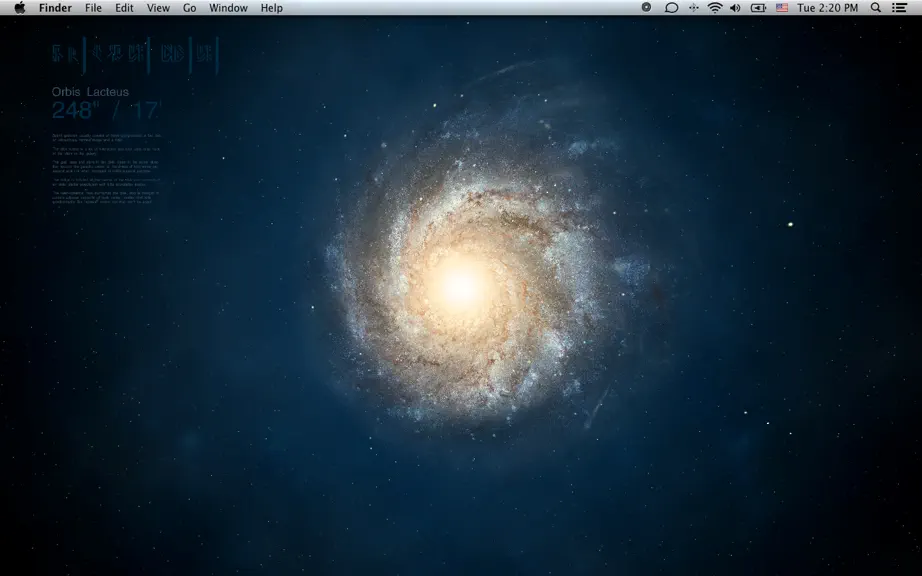Open the Messages speech bubble status icon

coord(671,8)
